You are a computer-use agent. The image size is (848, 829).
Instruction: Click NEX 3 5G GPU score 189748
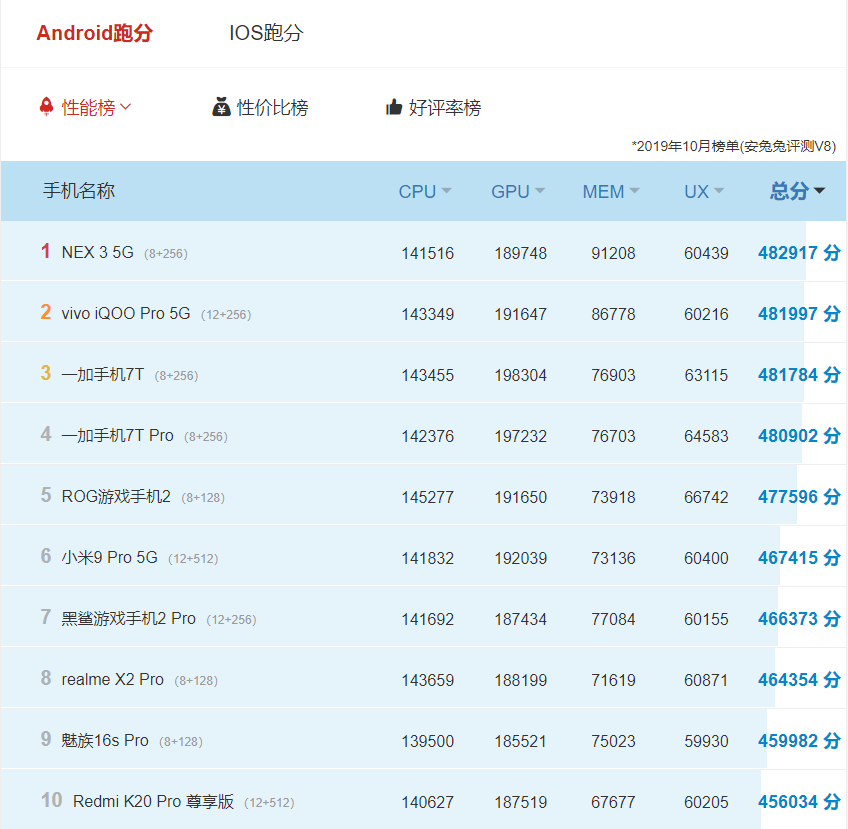click(x=520, y=253)
